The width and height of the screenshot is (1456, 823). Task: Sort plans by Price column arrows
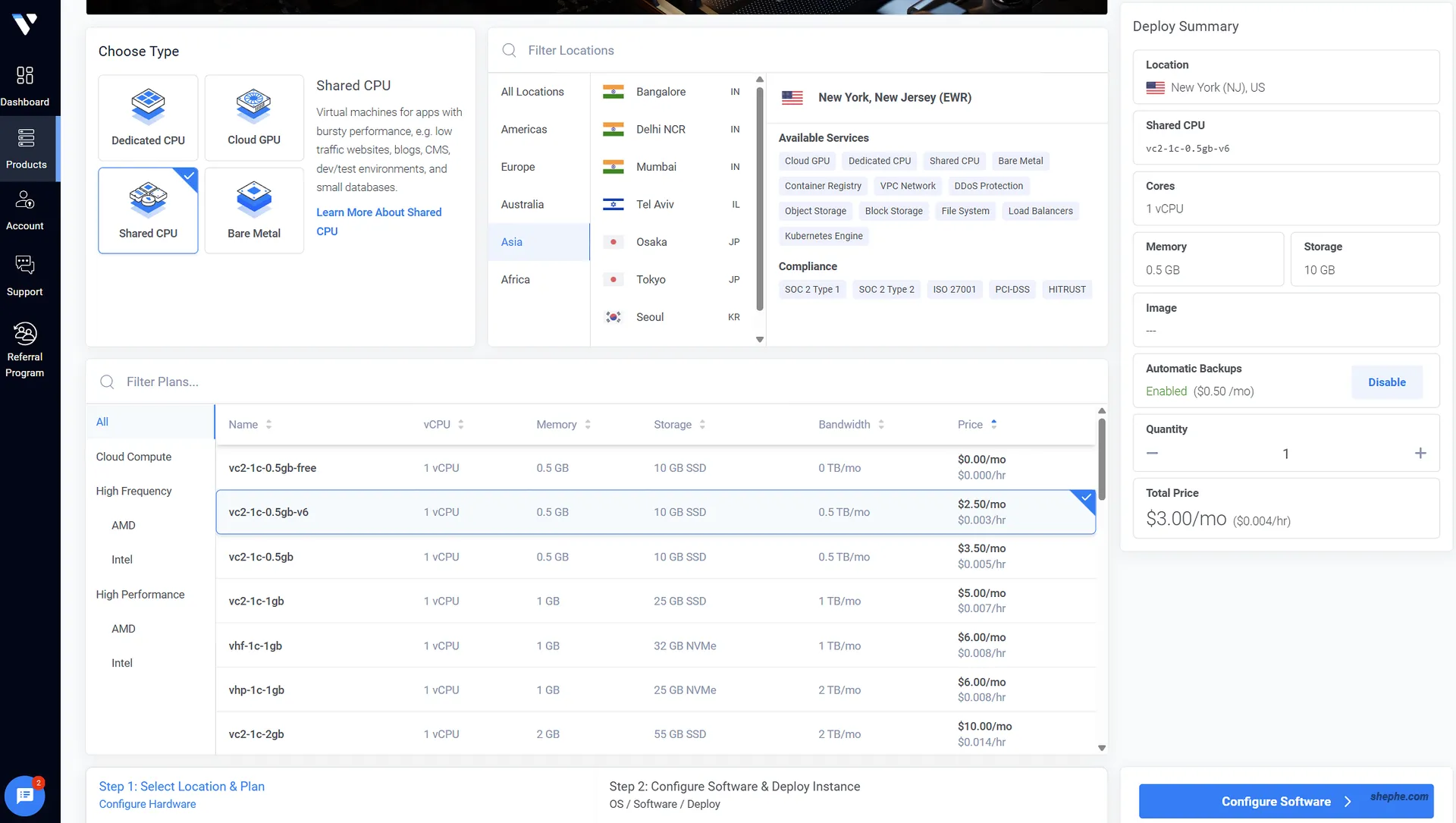[993, 425]
